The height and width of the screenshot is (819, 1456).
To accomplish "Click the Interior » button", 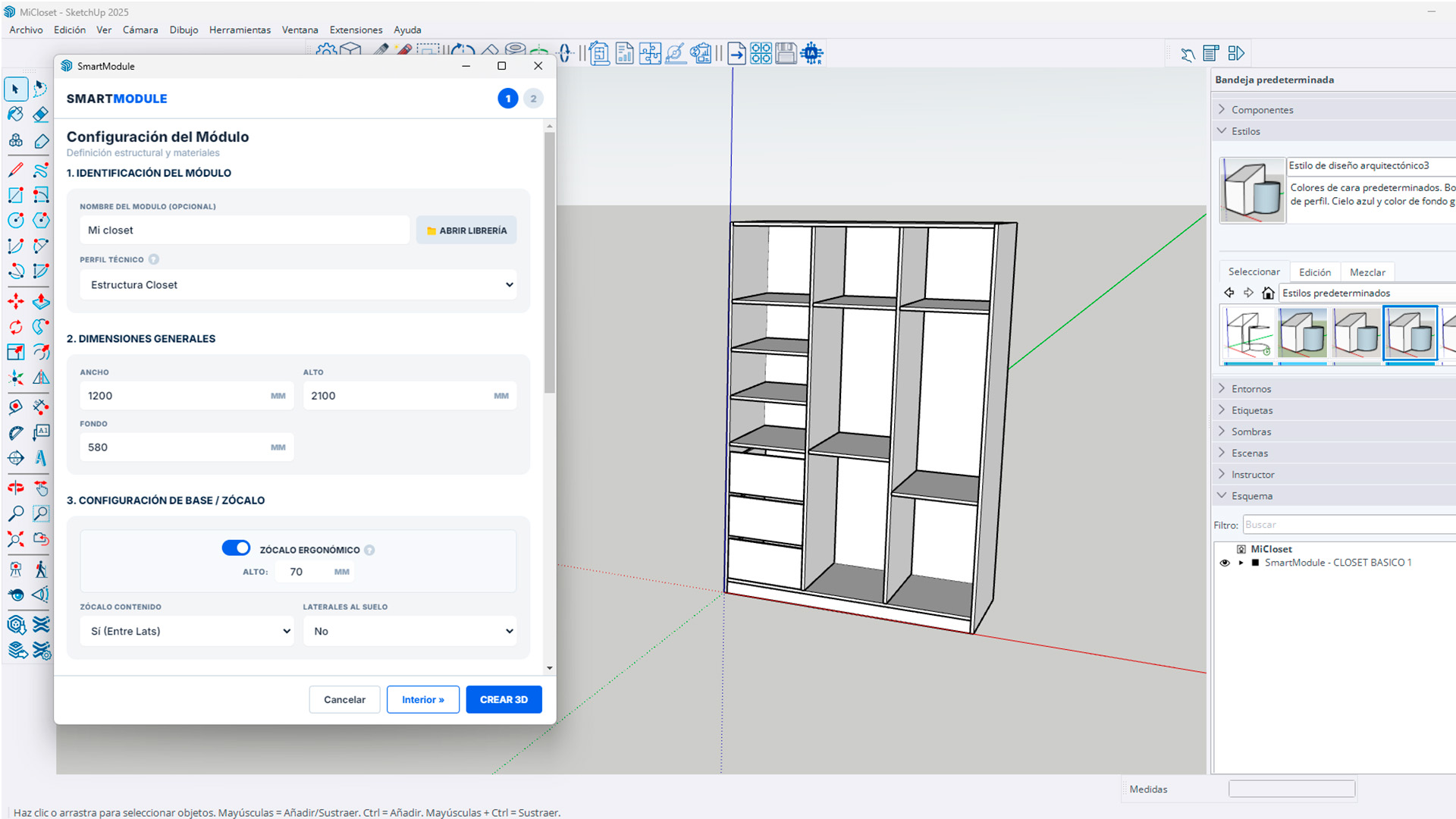I will click(x=423, y=699).
